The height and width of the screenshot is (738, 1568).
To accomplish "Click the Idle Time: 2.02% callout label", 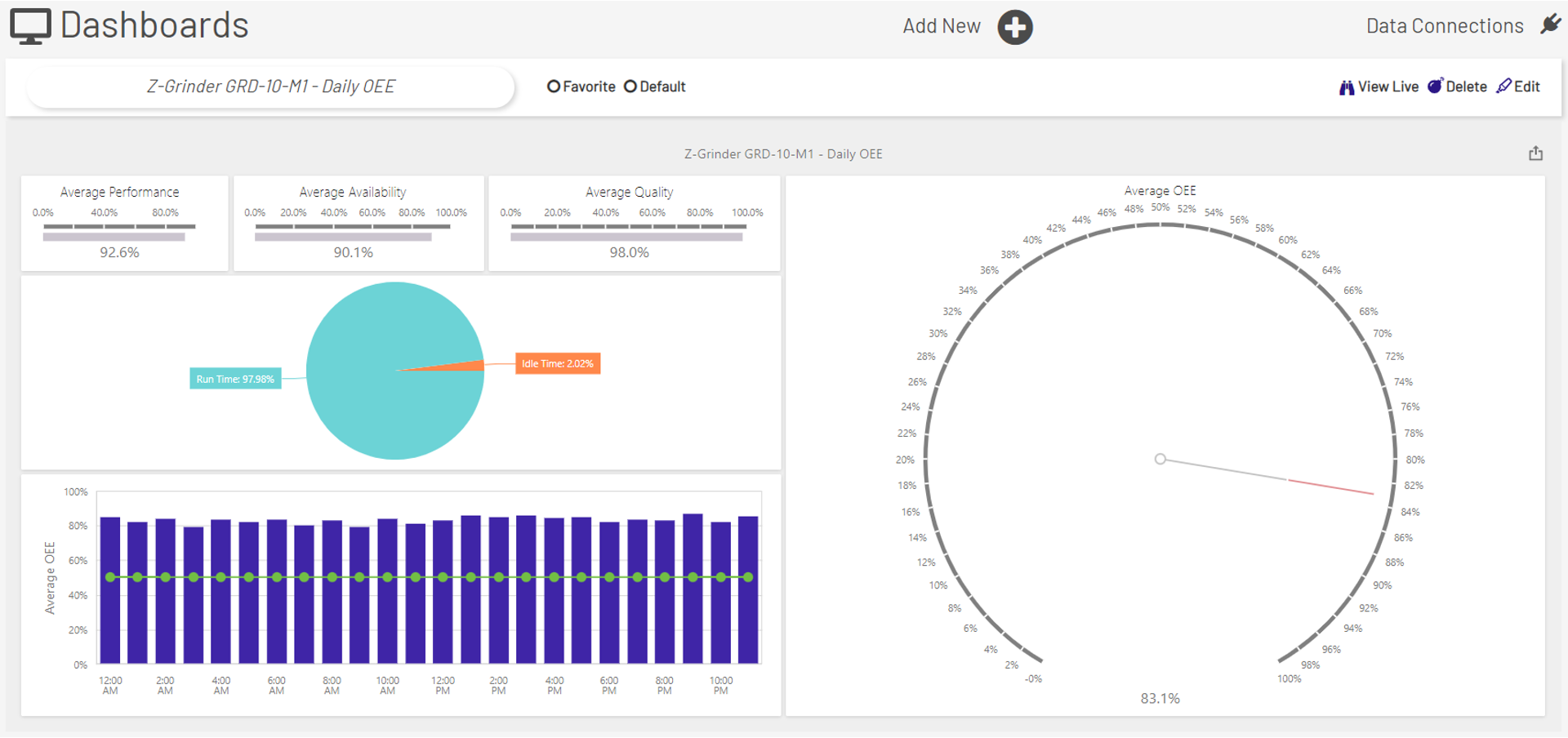I will pyautogui.click(x=558, y=363).
